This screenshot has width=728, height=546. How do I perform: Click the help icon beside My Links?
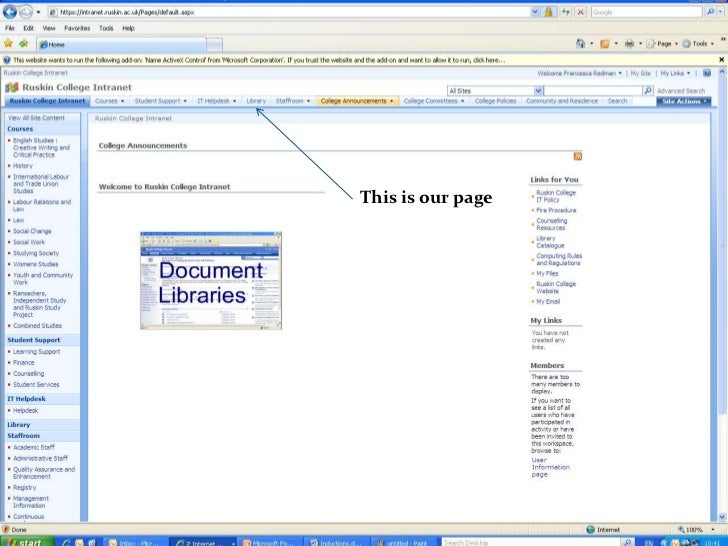pyautogui.click(x=707, y=73)
